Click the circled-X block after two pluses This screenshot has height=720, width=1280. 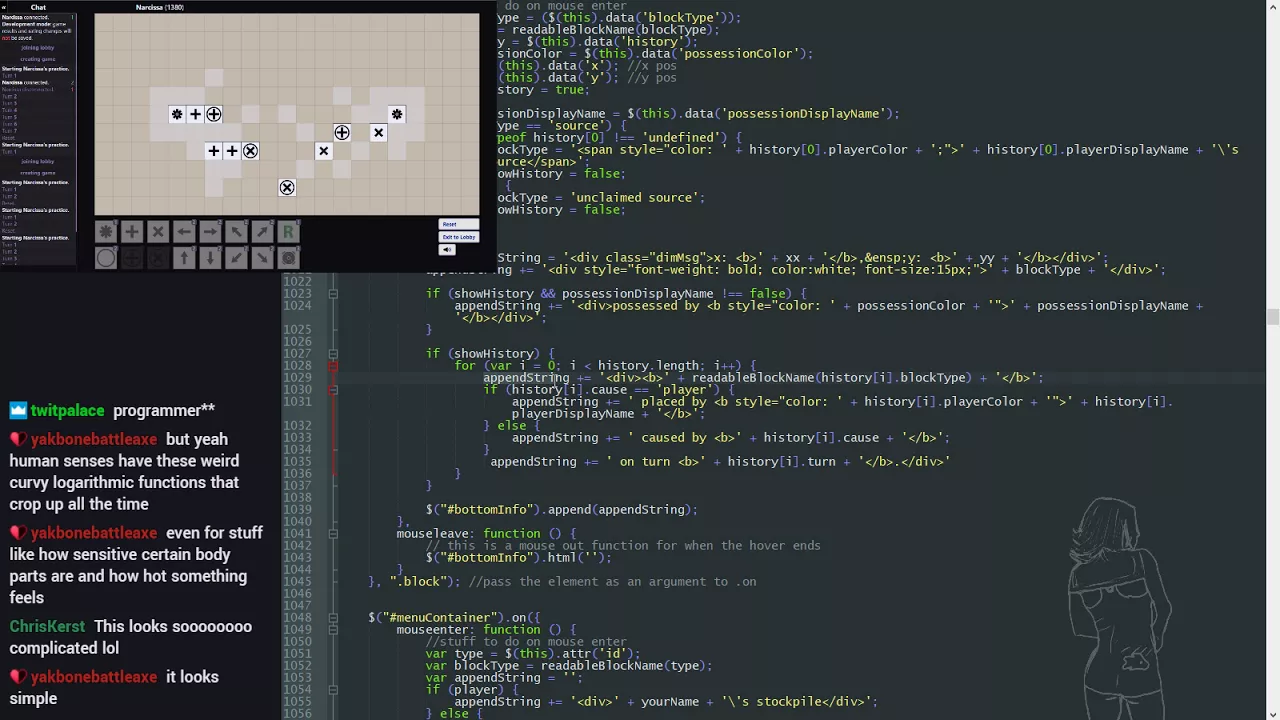point(250,151)
